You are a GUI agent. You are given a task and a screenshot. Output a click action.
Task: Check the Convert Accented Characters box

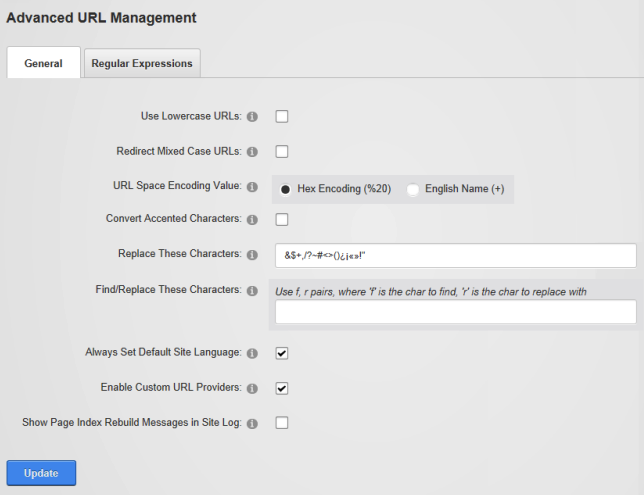282,219
